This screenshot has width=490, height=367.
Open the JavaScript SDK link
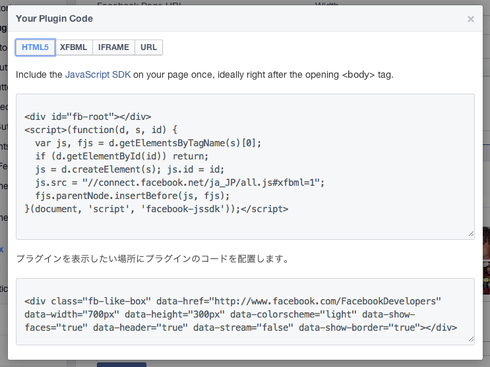98,75
